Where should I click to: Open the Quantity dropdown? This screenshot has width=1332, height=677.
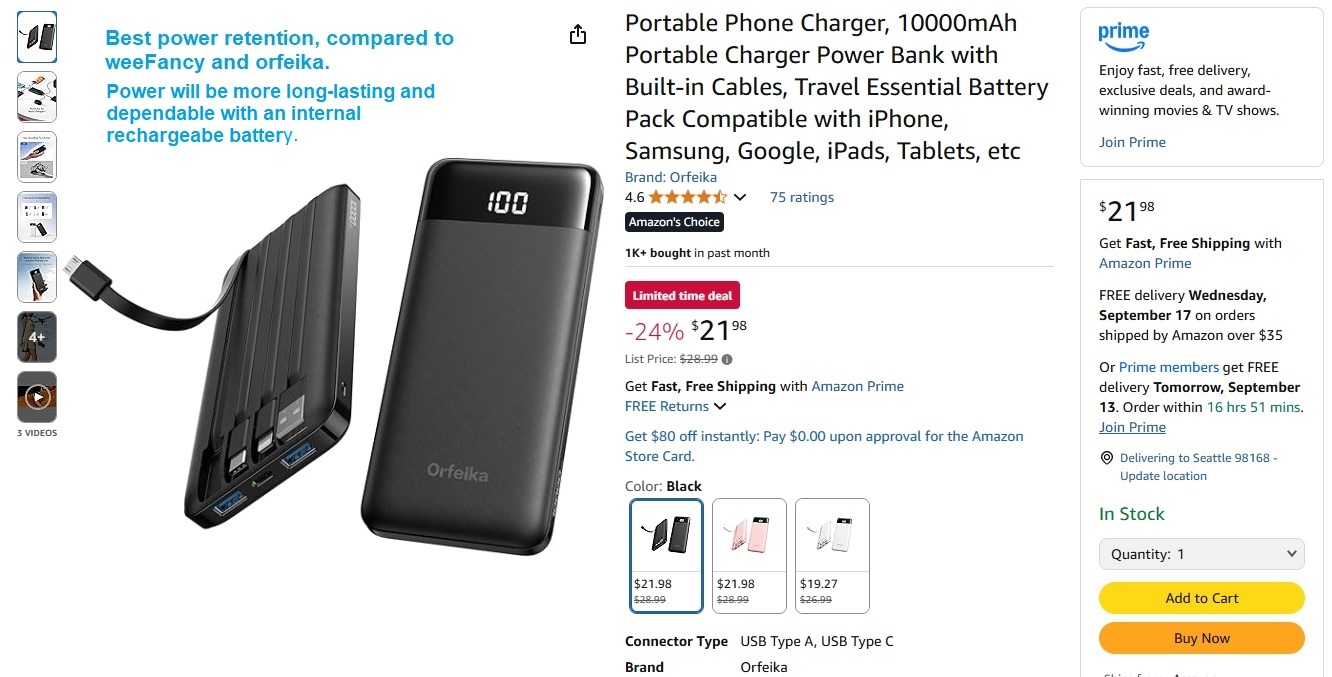[x=1201, y=554]
